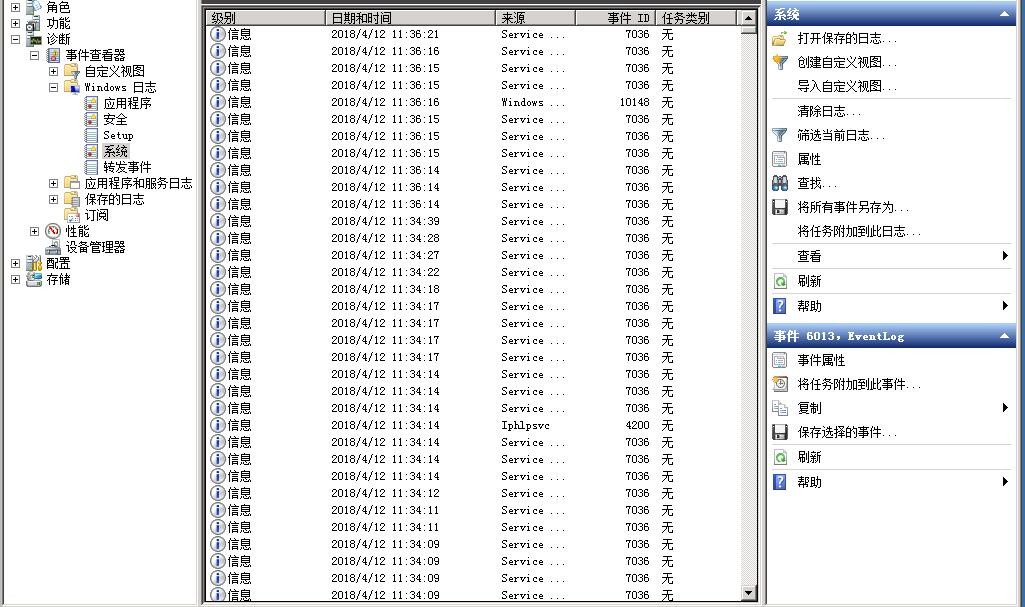
Task: Click the 刷新 icon under 事件 6013 section
Action: (x=779, y=457)
